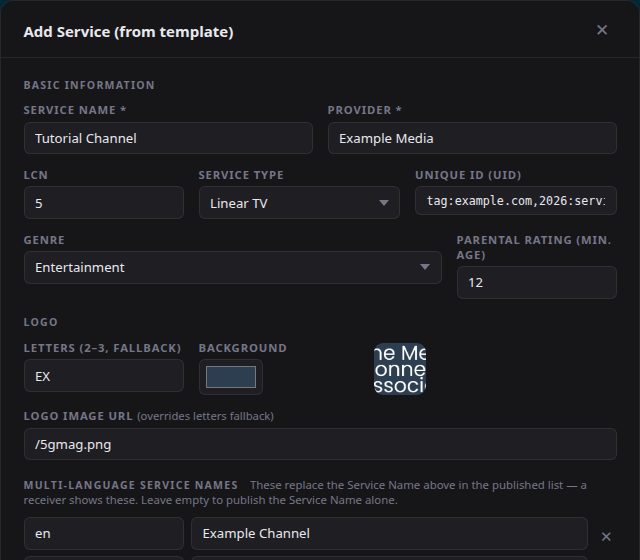This screenshot has width=640, height=560.
Task: Click the Unique ID (UID) field
Action: click(x=516, y=200)
